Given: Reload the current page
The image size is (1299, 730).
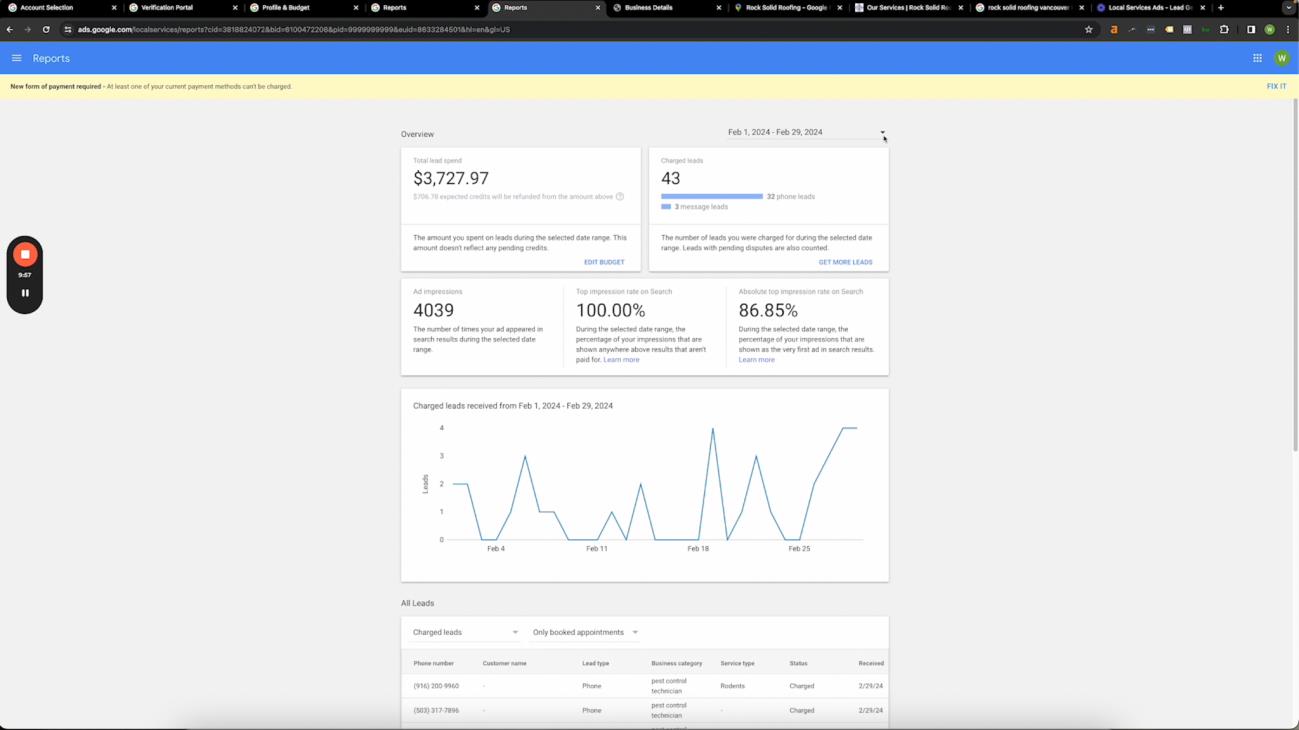Looking at the screenshot, I should pyautogui.click(x=46, y=30).
